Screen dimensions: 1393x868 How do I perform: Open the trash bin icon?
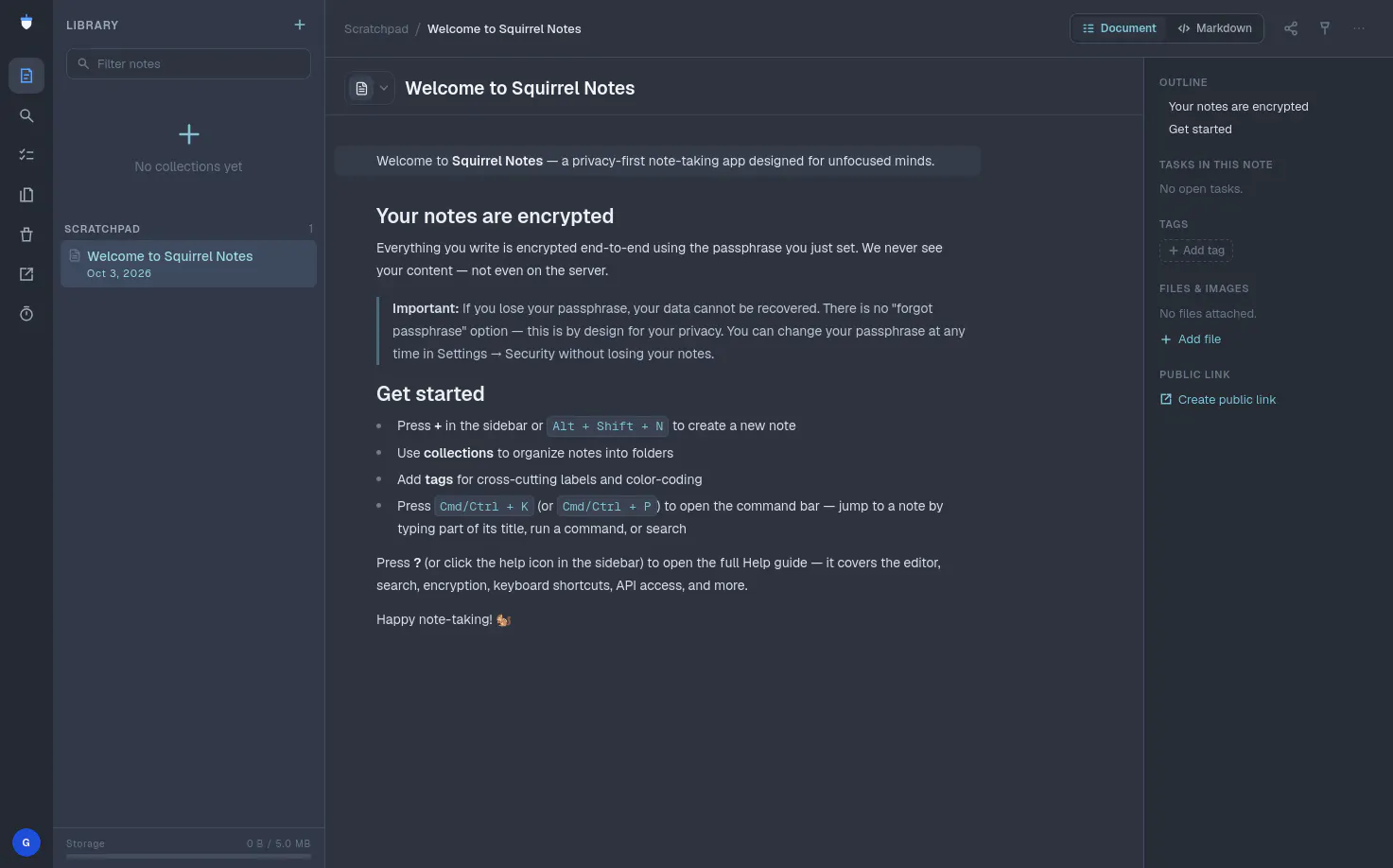click(x=26, y=234)
